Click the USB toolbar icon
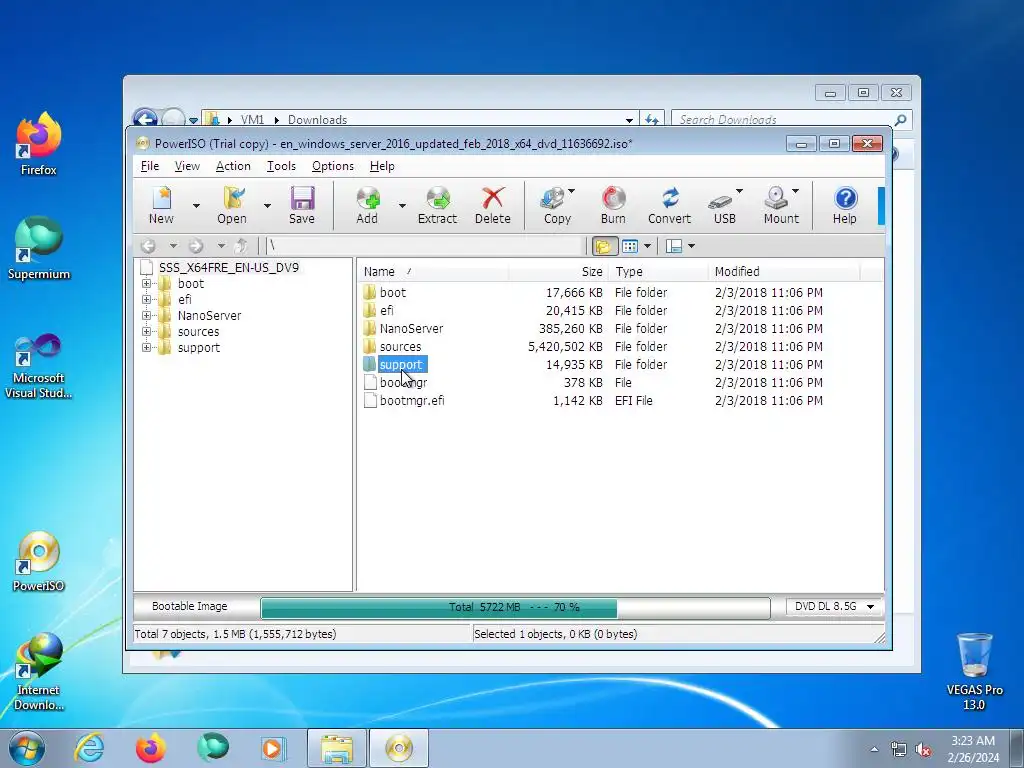The image size is (1024, 768). click(x=724, y=205)
